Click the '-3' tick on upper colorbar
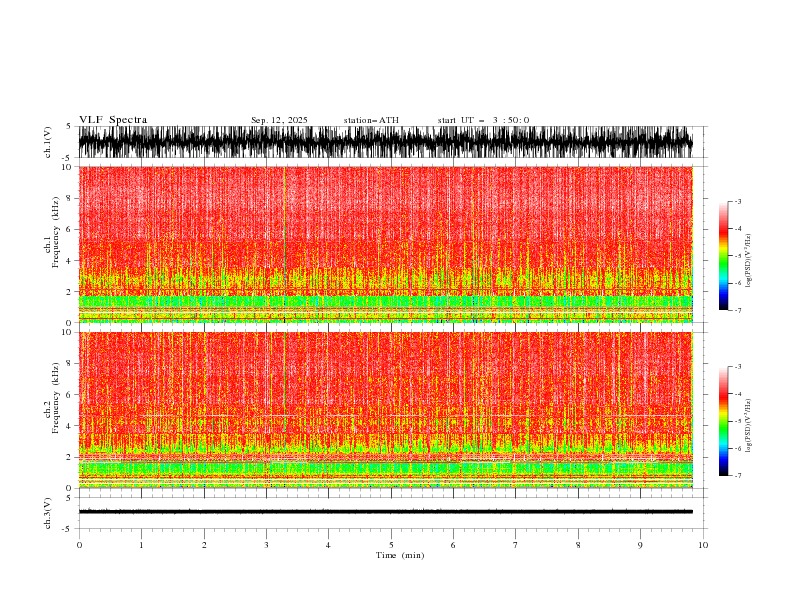 pyautogui.click(x=737, y=201)
